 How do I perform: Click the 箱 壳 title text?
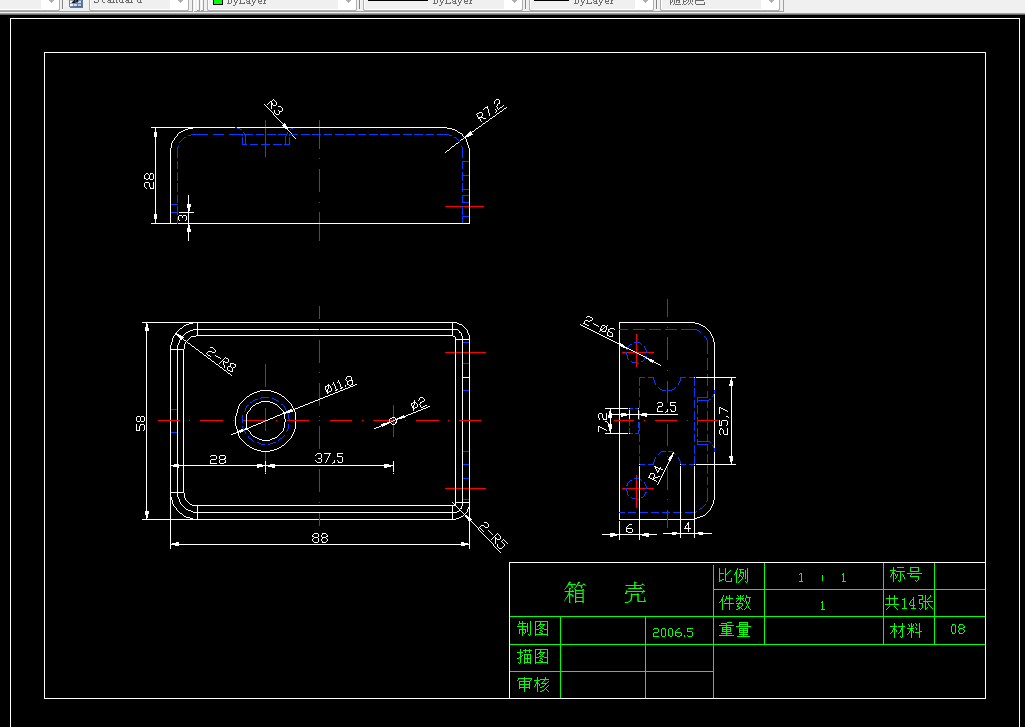coord(605,592)
